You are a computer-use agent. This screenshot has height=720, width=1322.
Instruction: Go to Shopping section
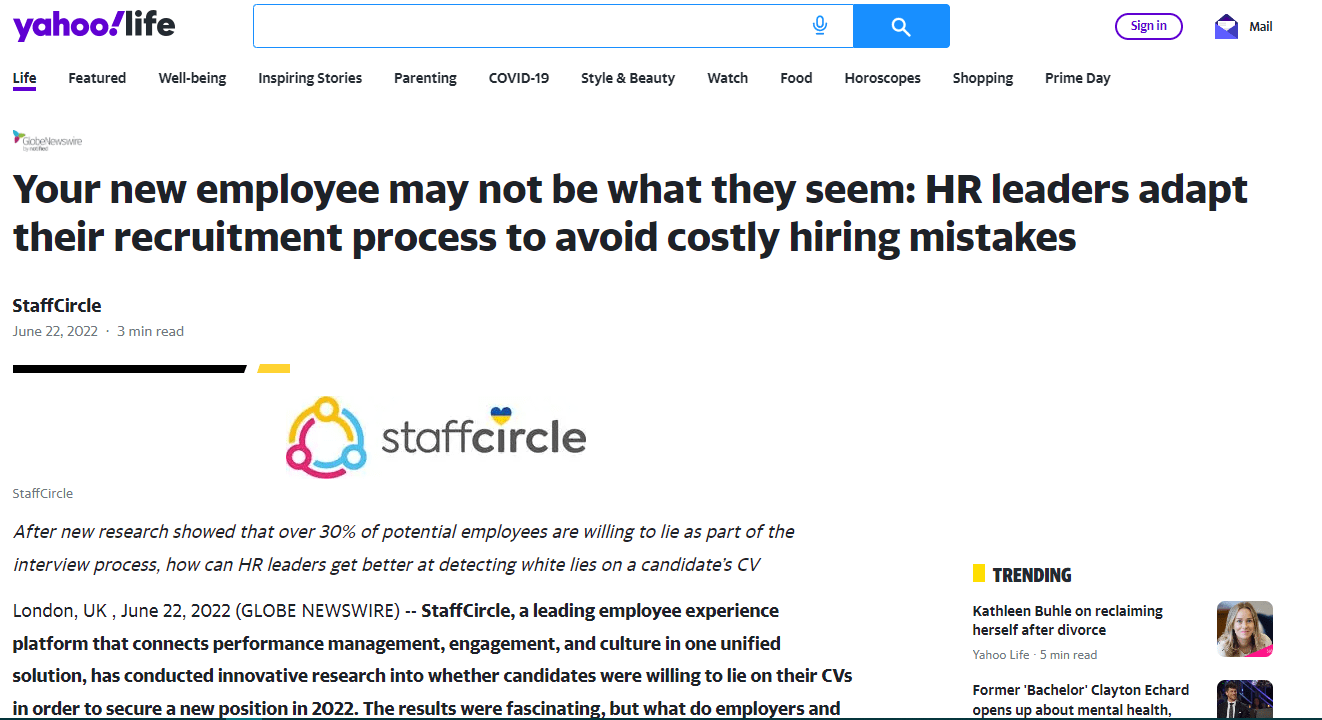pos(982,78)
